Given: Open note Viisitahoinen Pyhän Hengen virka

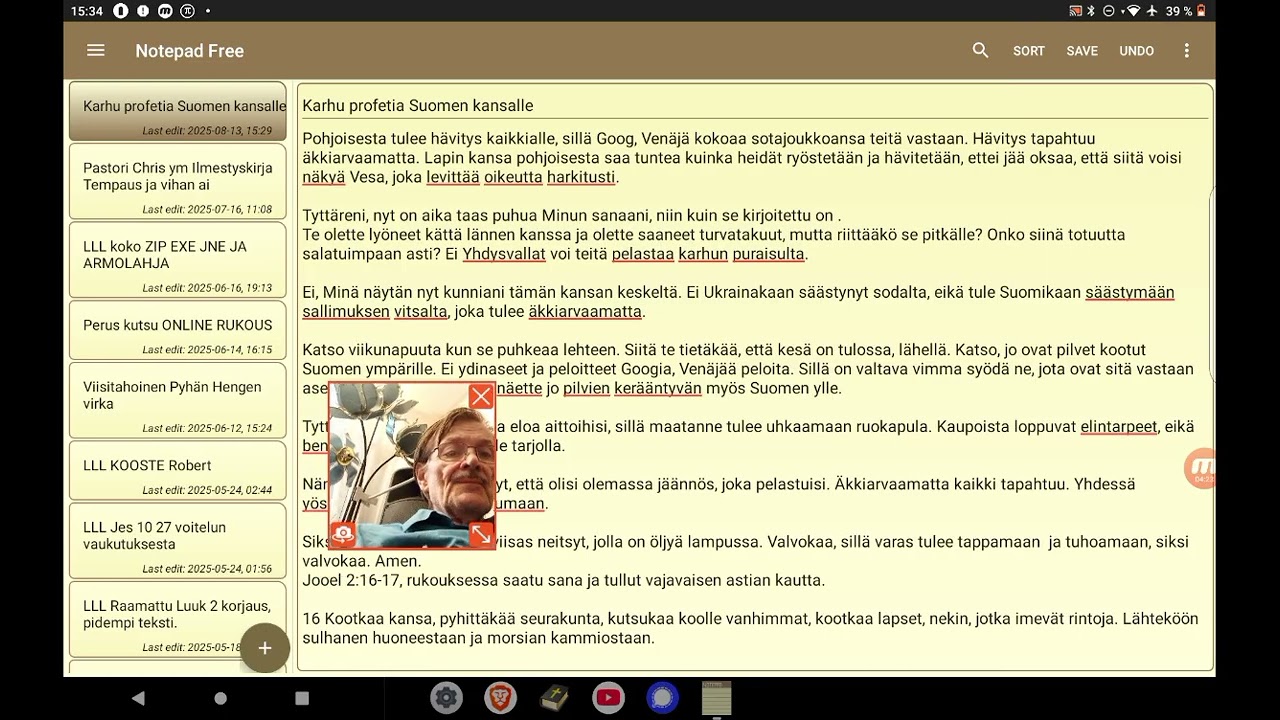Looking at the screenshot, I should [x=178, y=400].
